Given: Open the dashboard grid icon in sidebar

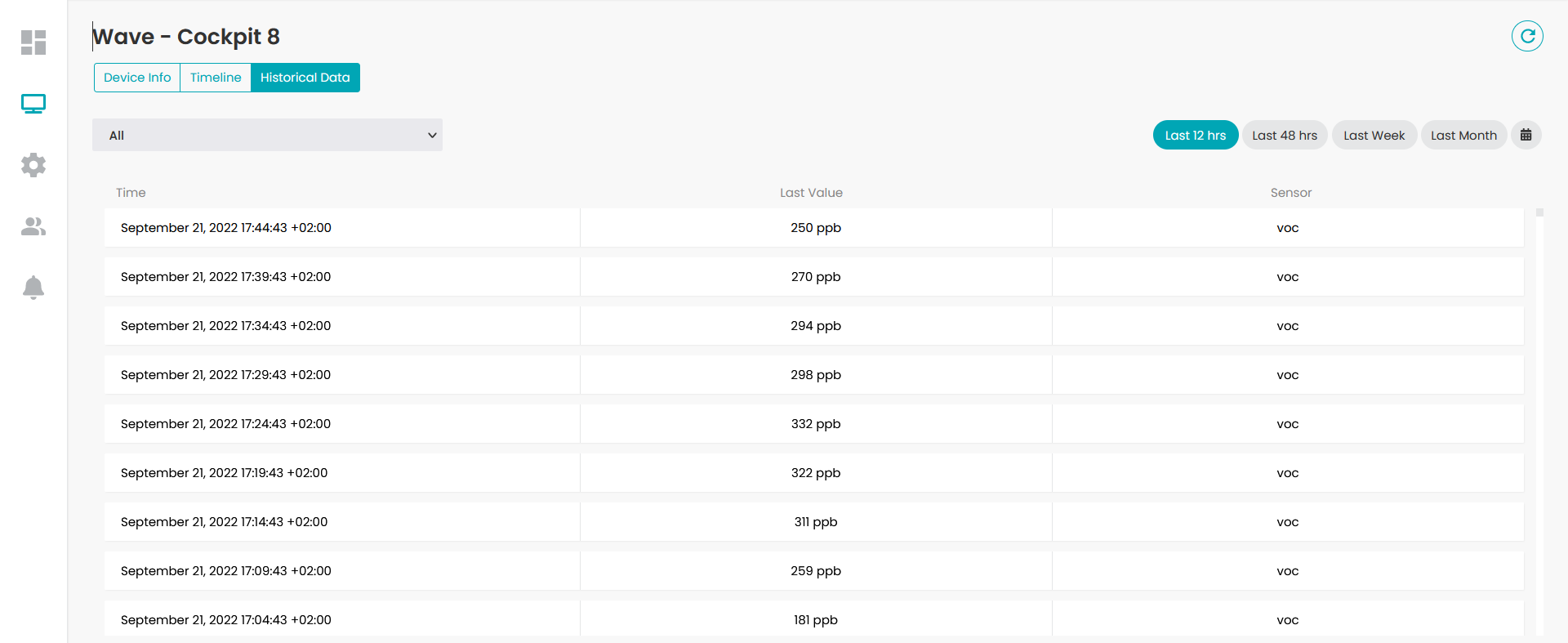Looking at the screenshot, I should click(x=33, y=42).
